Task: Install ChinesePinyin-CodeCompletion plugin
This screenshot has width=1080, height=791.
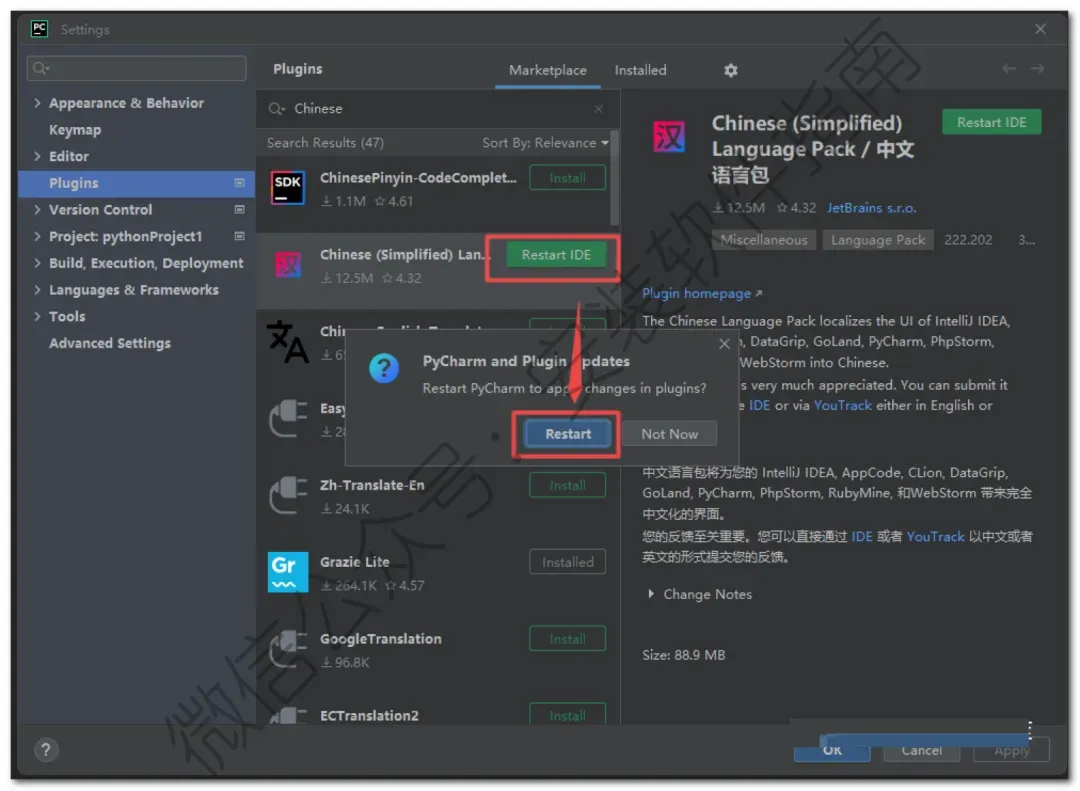Action: [568, 178]
